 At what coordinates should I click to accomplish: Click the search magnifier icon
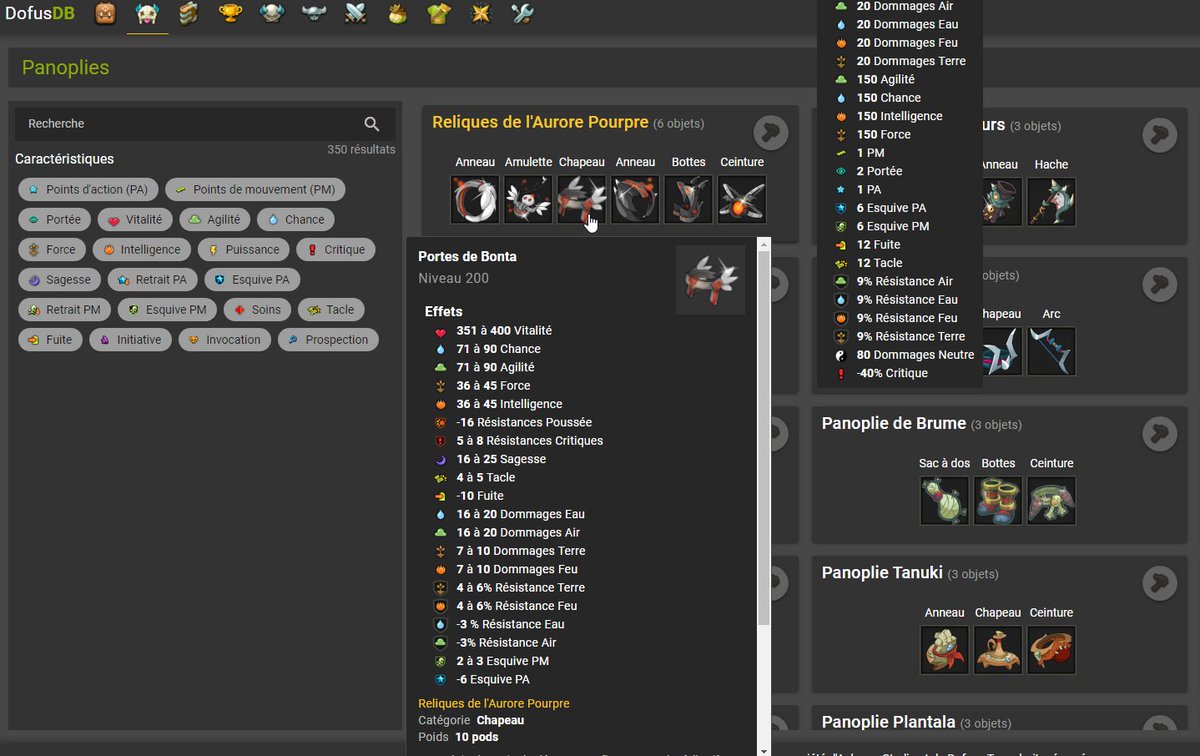[372, 124]
